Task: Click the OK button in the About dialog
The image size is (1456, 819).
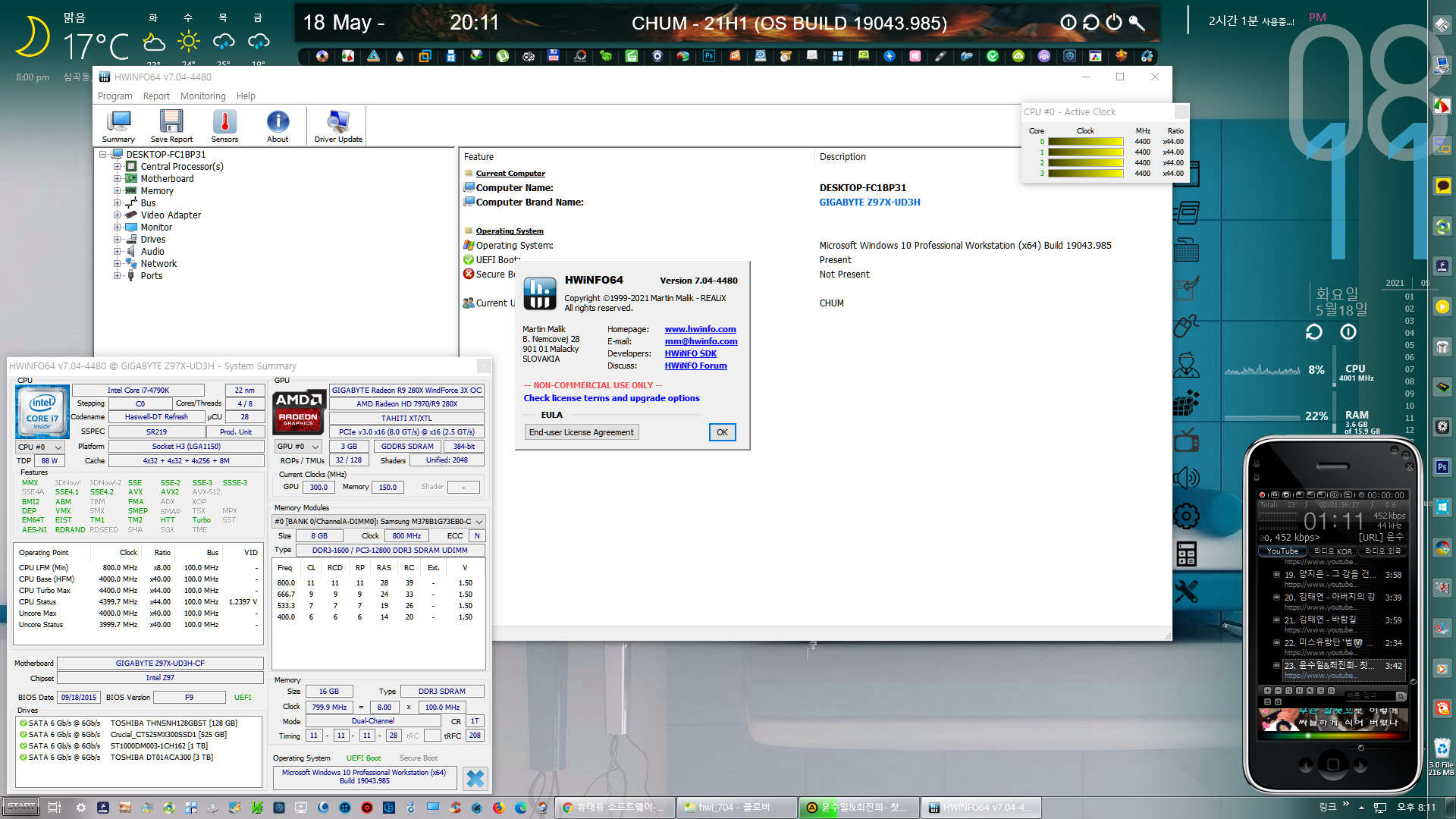Action: tap(722, 432)
